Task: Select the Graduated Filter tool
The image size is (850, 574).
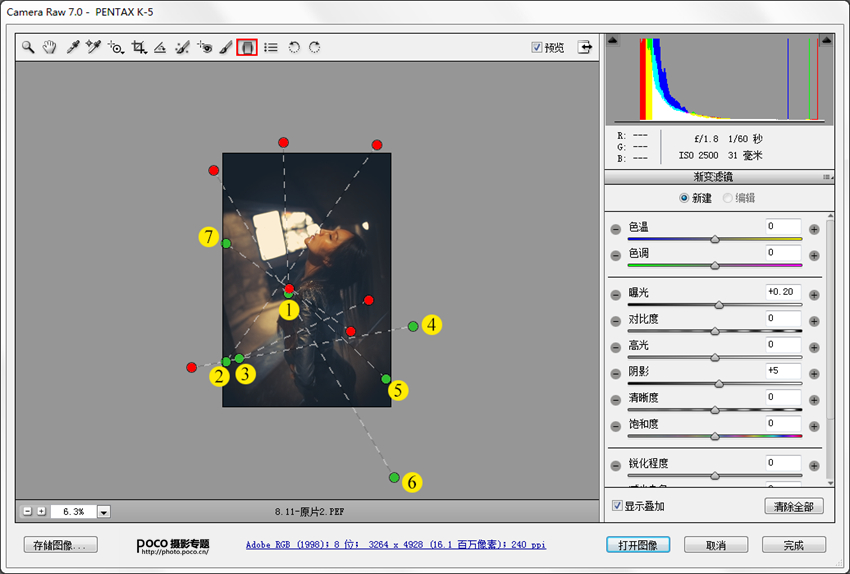Action: point(247,47)
